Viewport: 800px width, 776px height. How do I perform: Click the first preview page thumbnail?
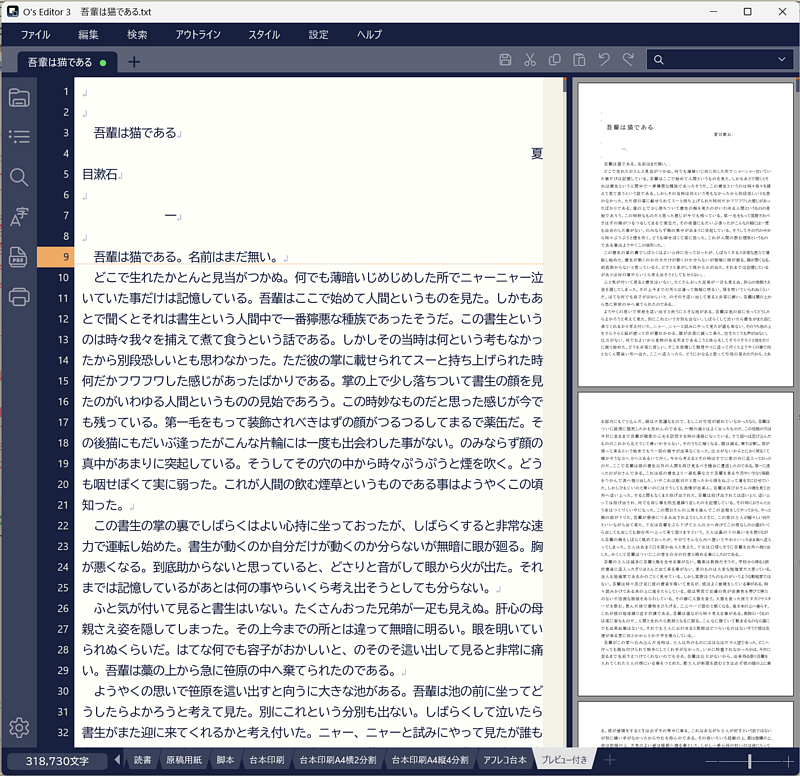[x=685, y=235]
